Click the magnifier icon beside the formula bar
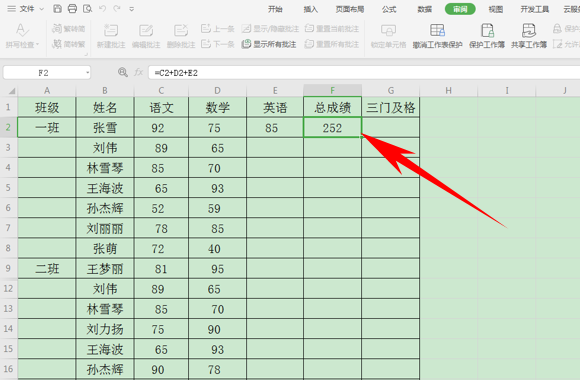This screenshot has height=380, width=580. pyautogui.click(x=122, y=72)
